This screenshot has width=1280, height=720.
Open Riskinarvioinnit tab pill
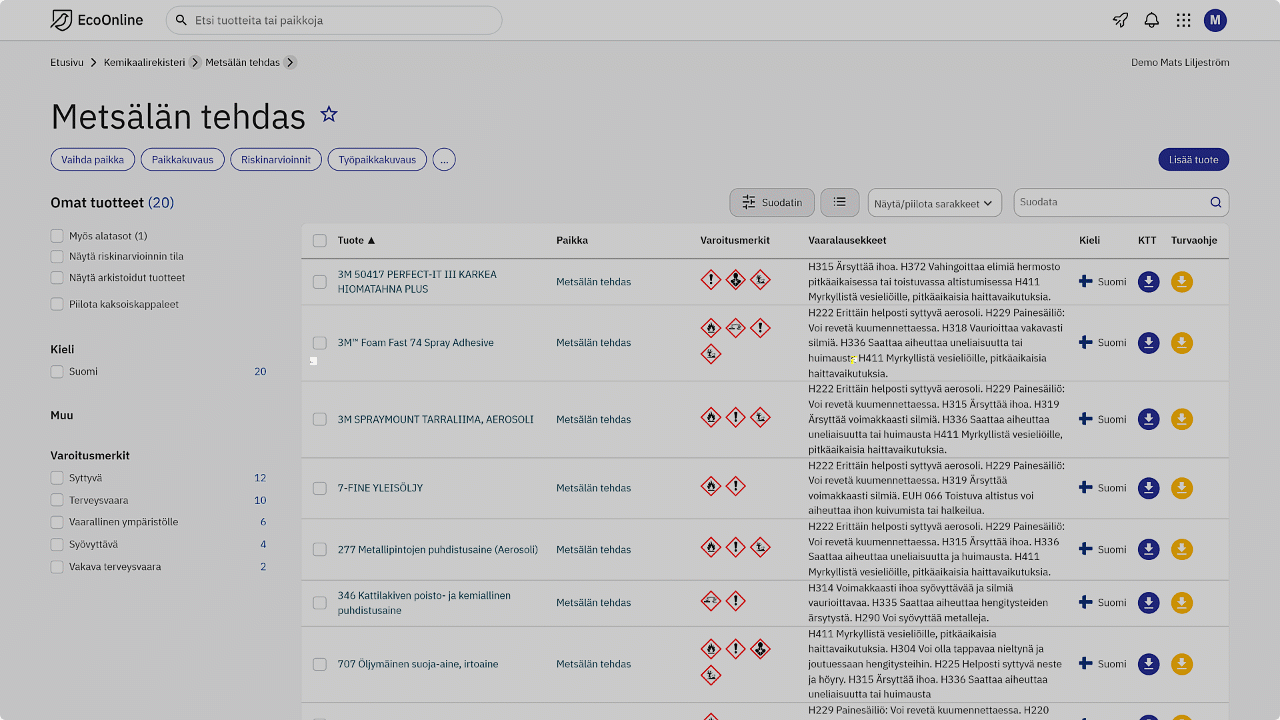[276, 159]
